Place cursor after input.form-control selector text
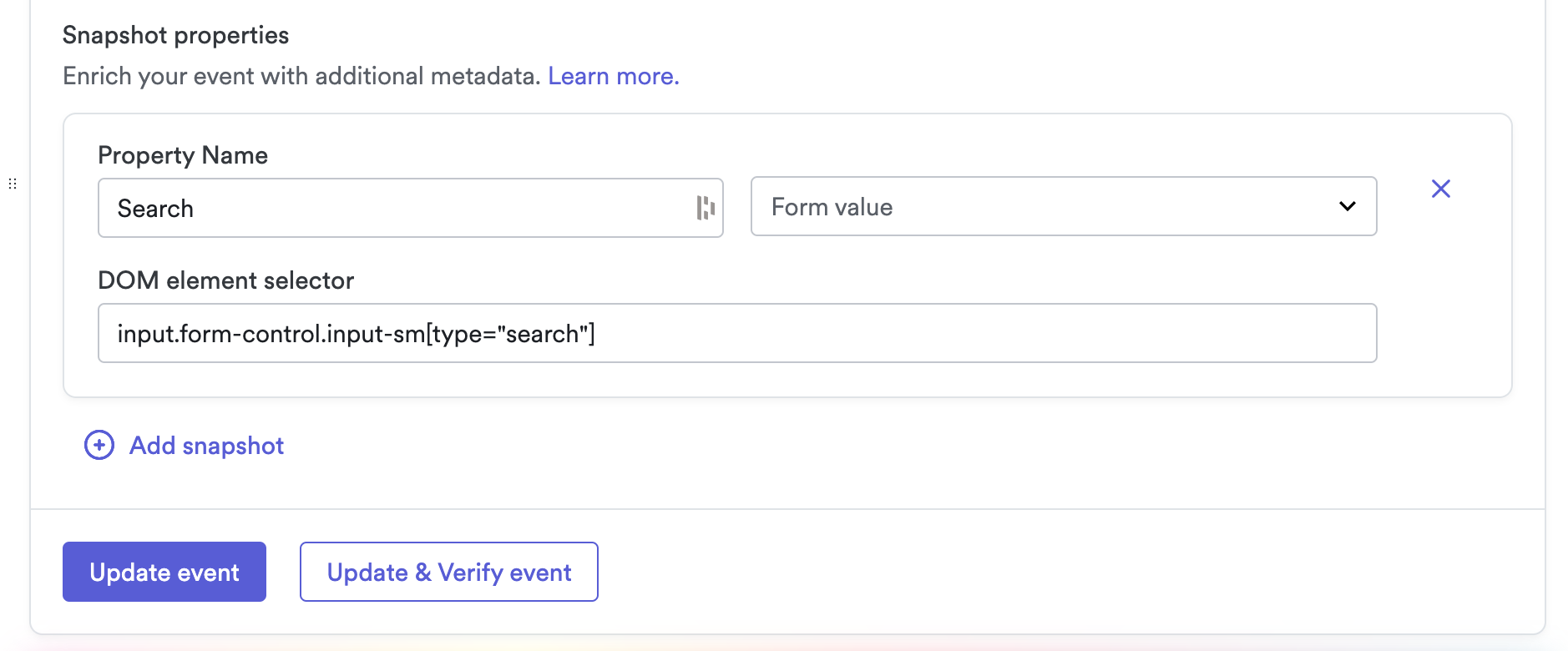The height and width of the screenshot is (651, 1568). point(597,334)
